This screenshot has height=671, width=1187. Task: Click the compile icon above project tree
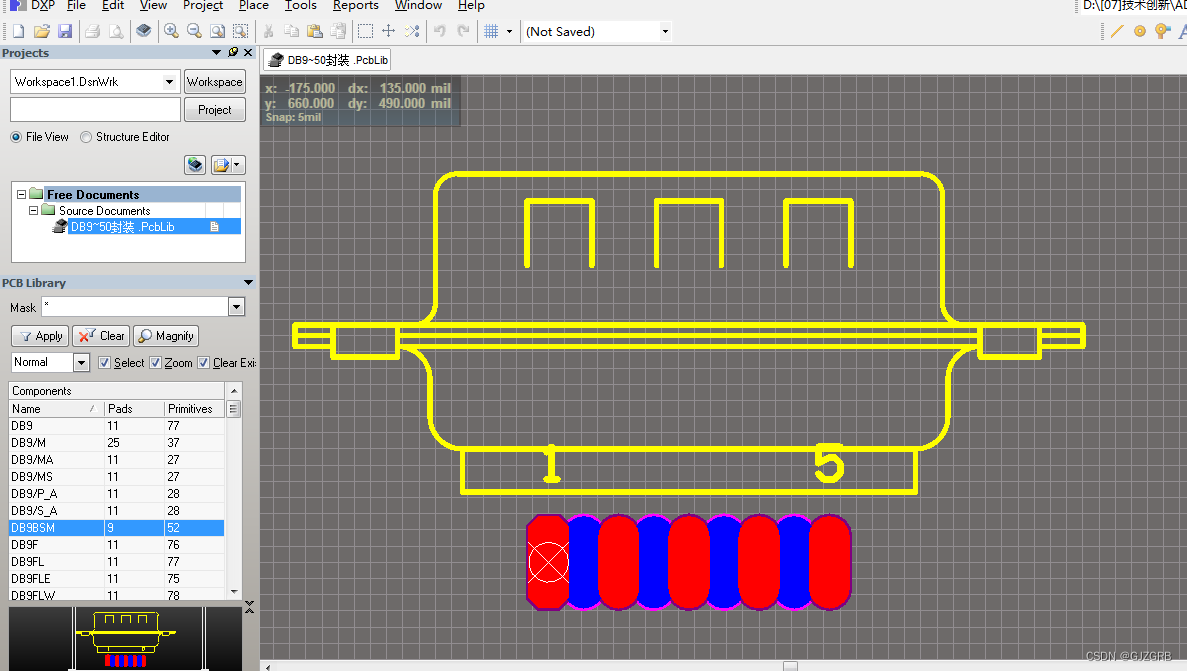click(x=195, y=164)
